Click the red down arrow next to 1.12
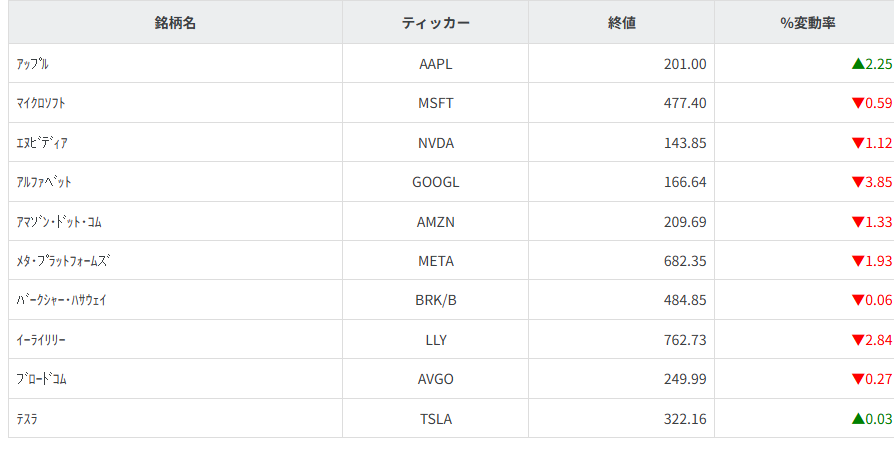The width and height of the screenshot is (894, 453). tap(857, 143)
